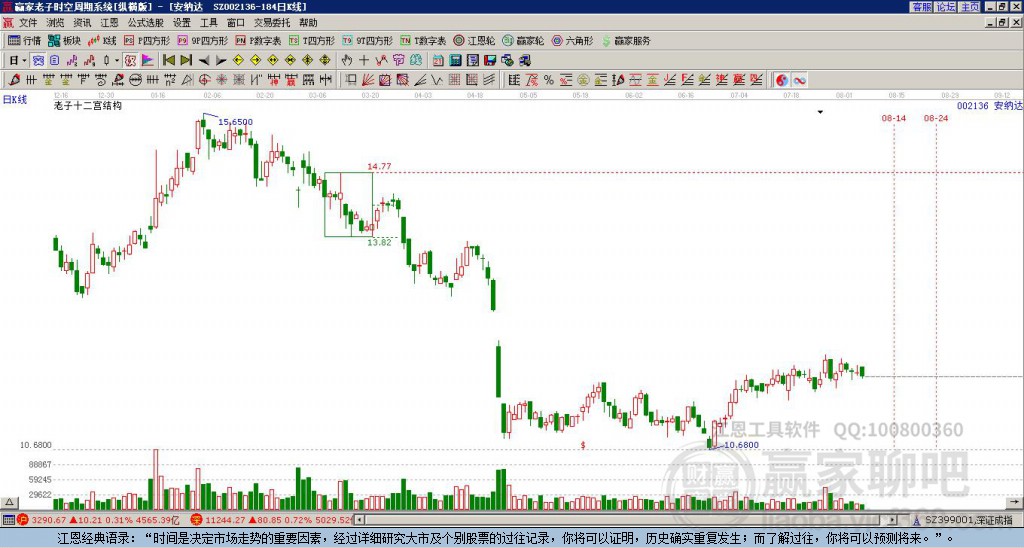
Task: Click the 08-14 date marker
Action: pyautogui.click(x=893, y=118)
